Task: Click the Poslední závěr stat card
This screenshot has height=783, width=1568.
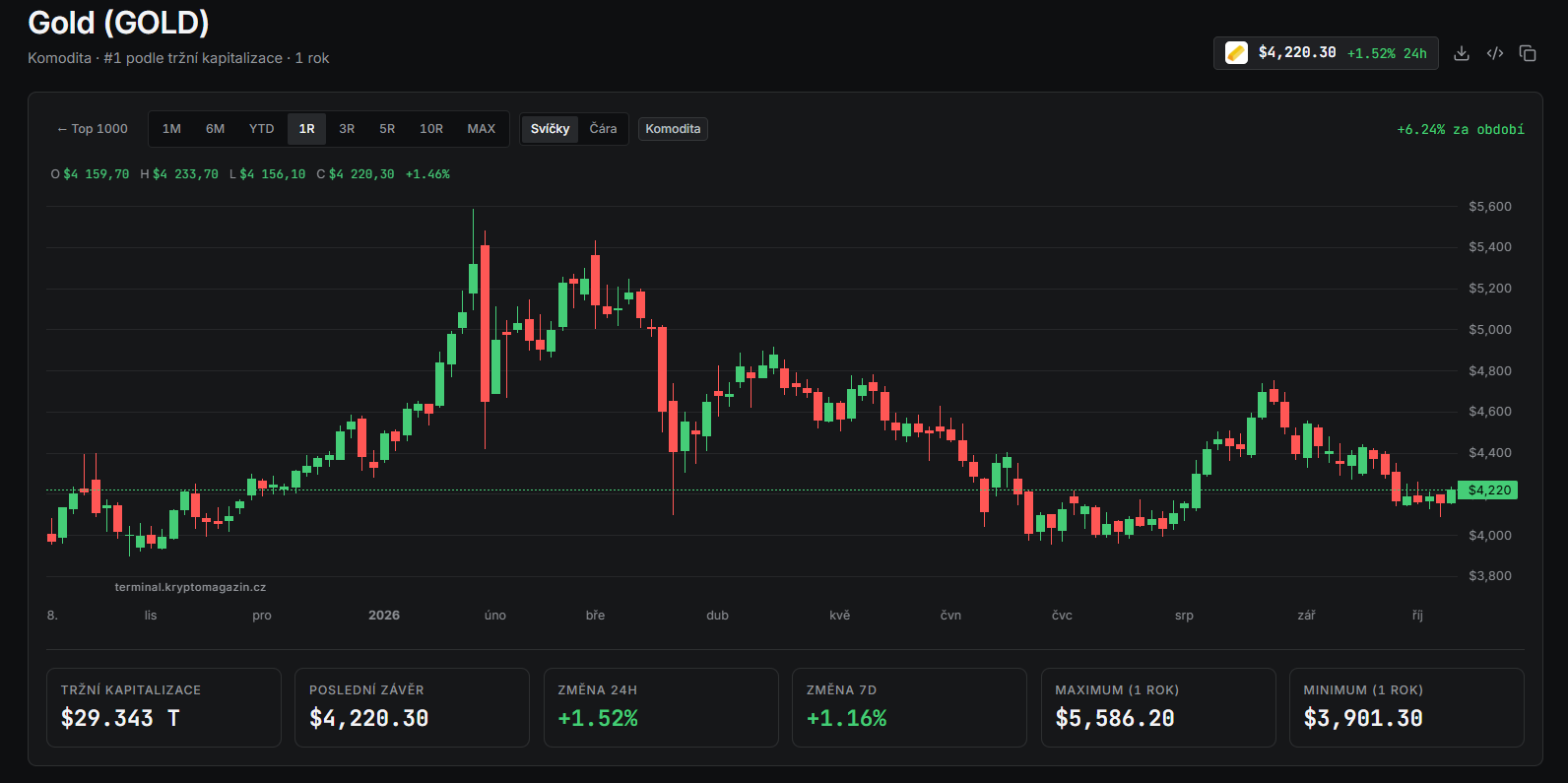Action: tap(412, 707)
